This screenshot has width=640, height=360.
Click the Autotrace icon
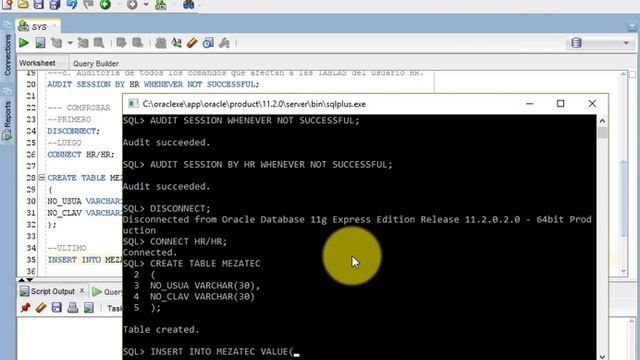[83, 42]
